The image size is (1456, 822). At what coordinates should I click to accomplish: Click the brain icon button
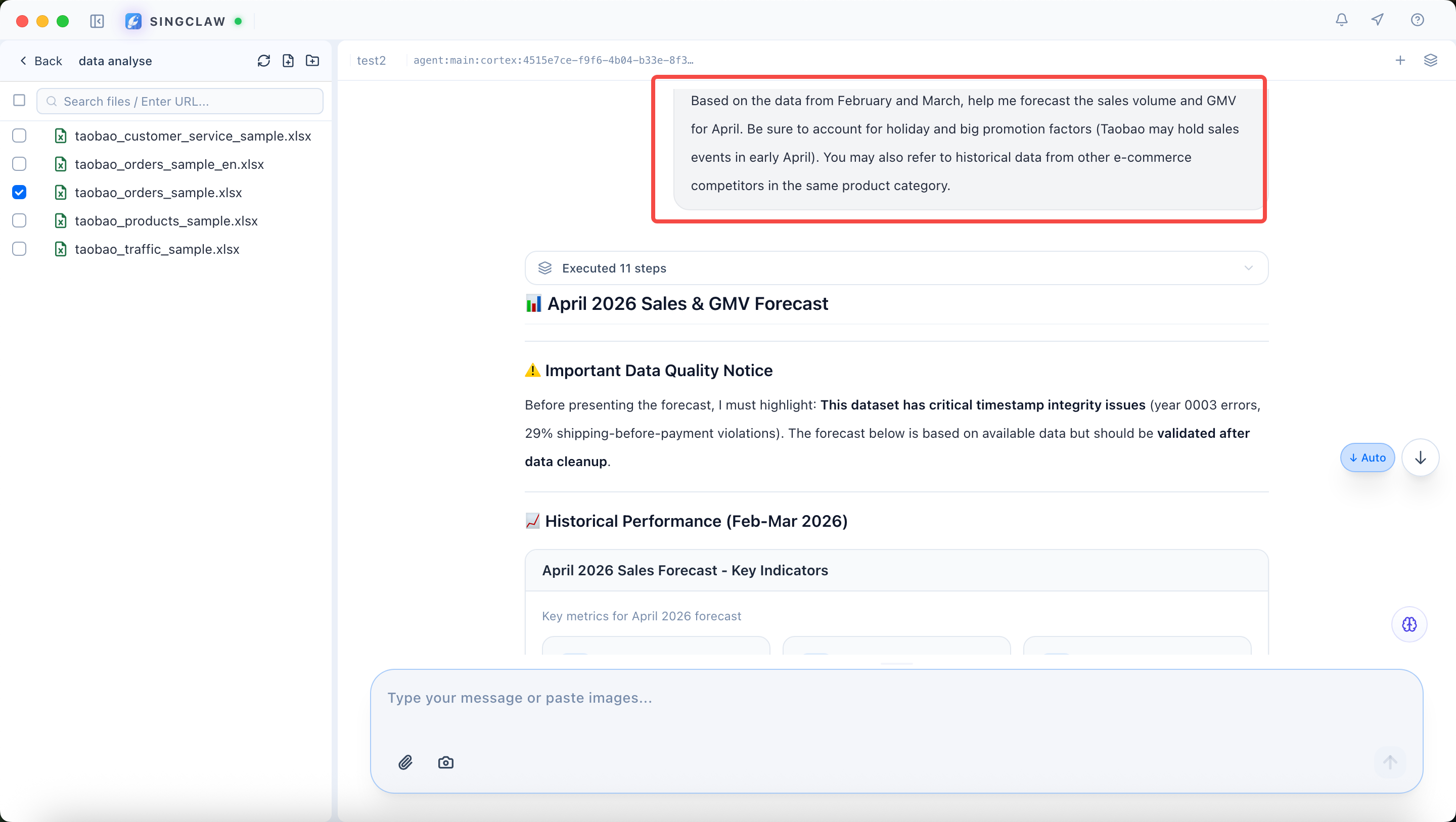pos(1409,624)
